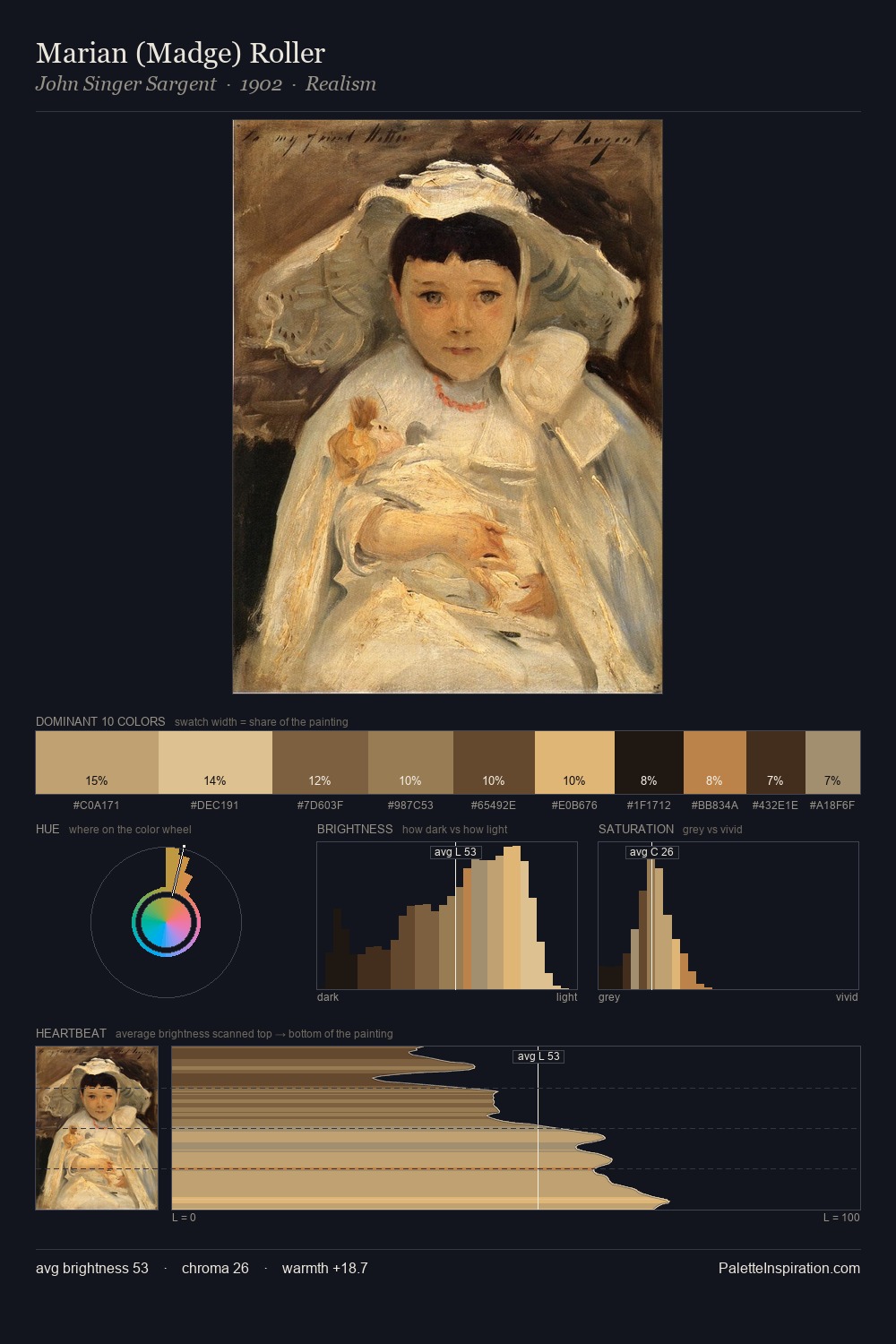Screen dimensions: 896x1344
Task: Click the 'grey' axis label
Action: (609, 997)
